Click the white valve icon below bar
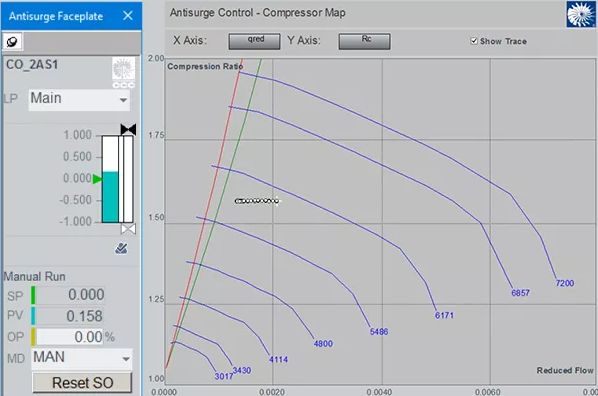The width and height of the screenshot is (598, 396). point(128,229)
